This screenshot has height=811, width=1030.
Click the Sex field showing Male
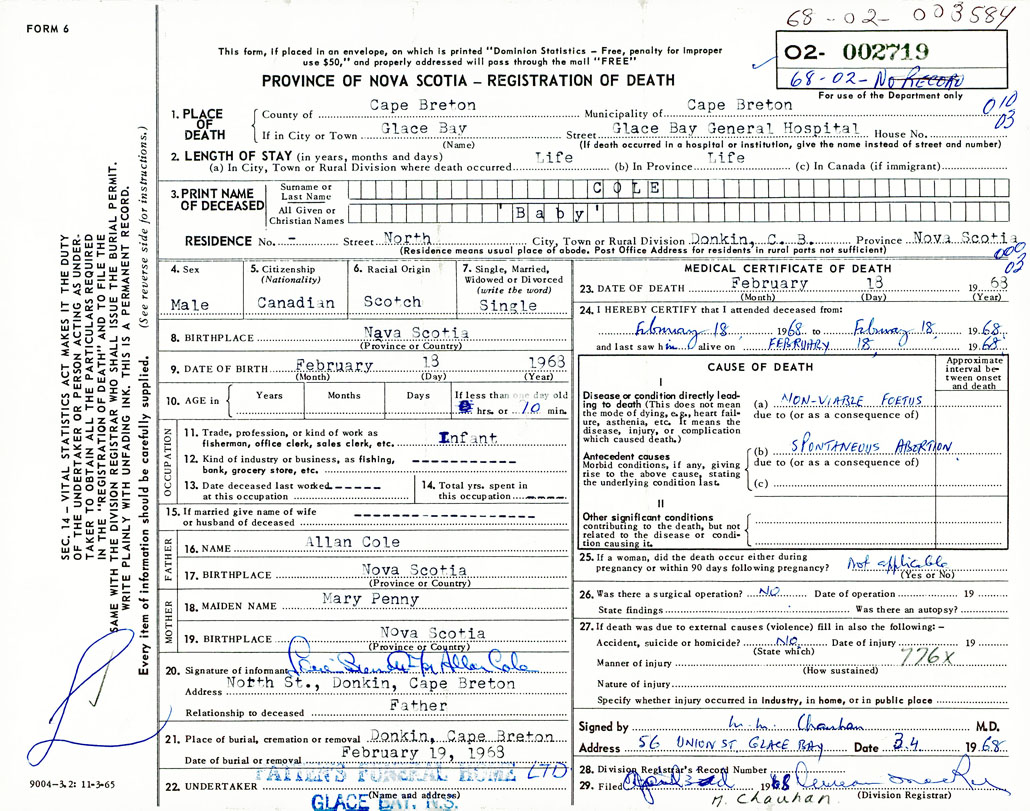click(x=191, y=303)
